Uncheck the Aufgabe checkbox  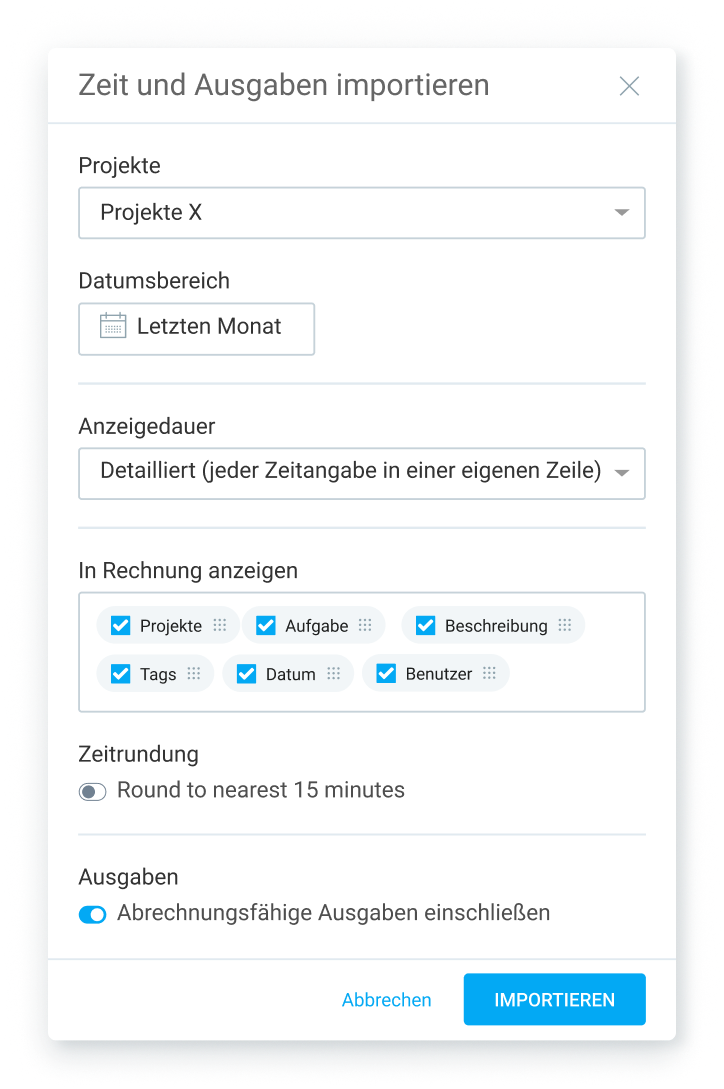point(265,626)
